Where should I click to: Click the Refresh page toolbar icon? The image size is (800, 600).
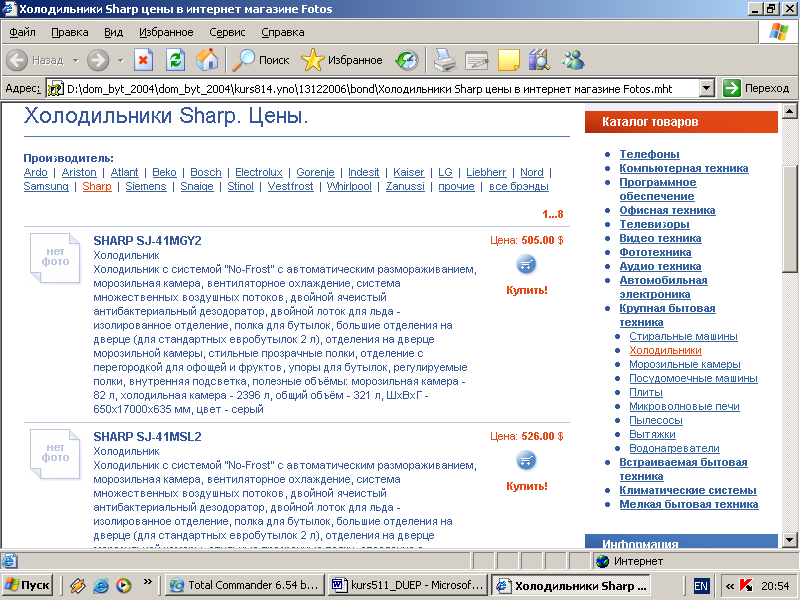tap(175, 60)
